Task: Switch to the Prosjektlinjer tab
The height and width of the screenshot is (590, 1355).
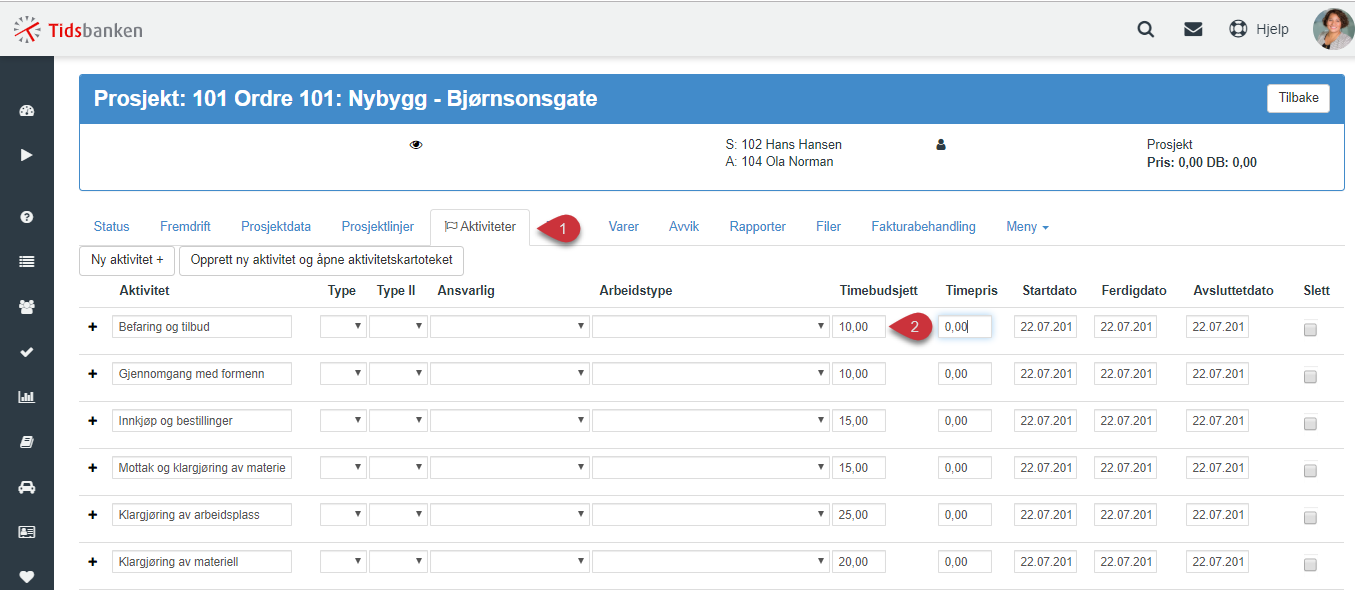Action: (377, 227)
